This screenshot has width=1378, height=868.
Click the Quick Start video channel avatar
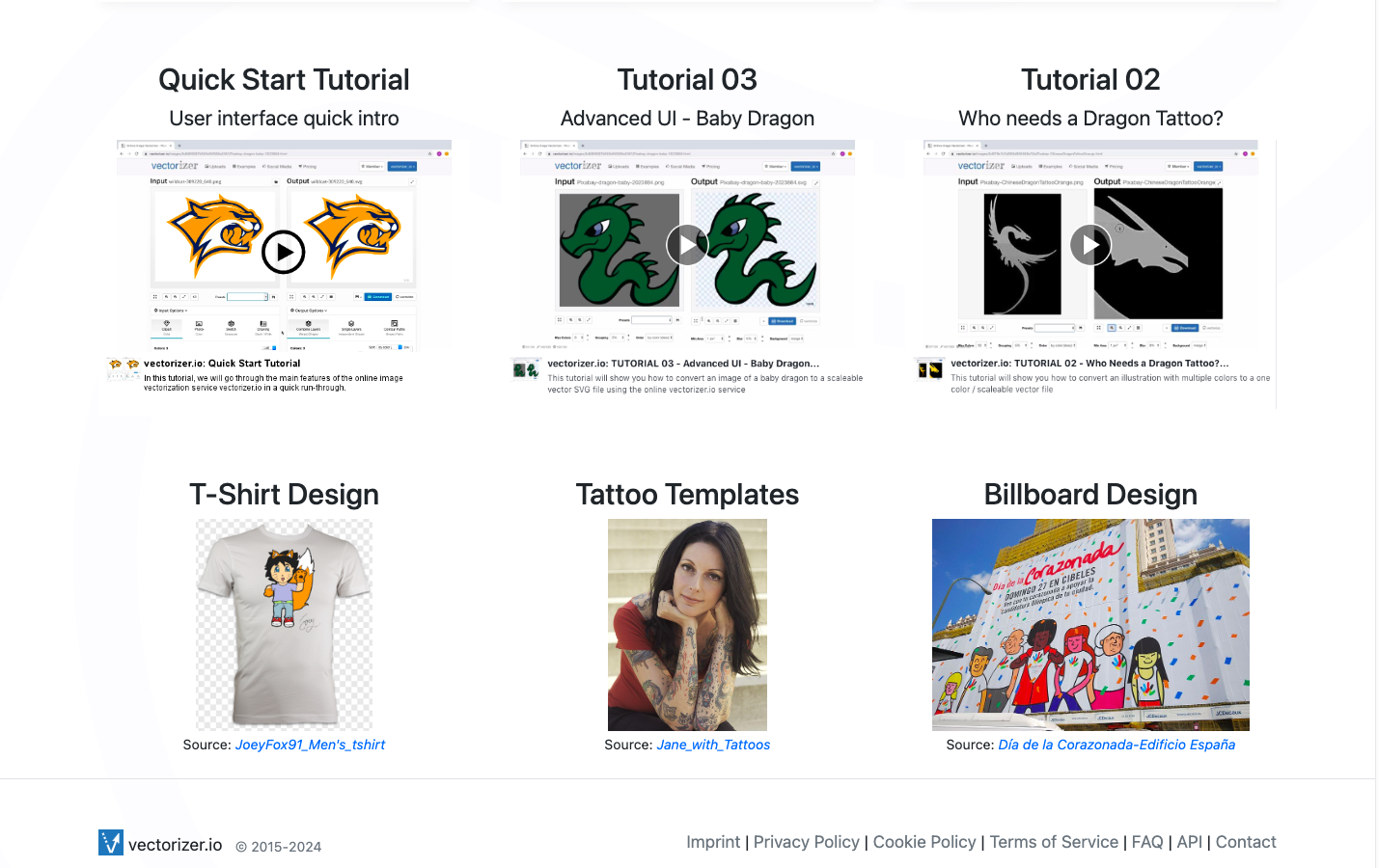coord(124,367)
